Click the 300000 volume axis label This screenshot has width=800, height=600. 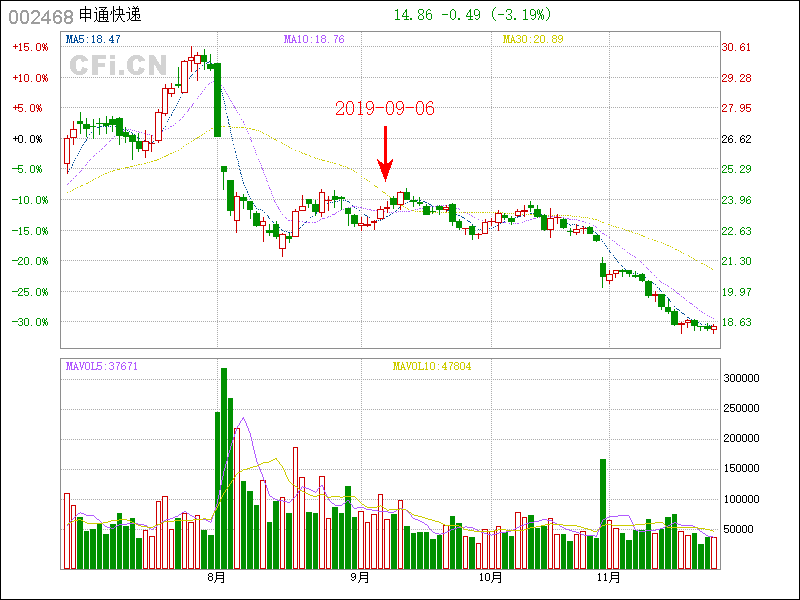point(745,378)
